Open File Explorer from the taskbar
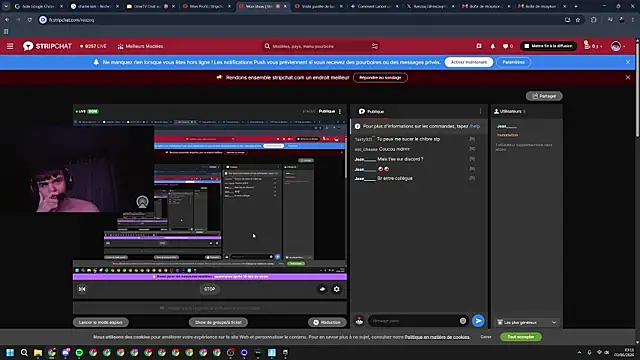This screenshot has height=360, width=640. point(38,353)
